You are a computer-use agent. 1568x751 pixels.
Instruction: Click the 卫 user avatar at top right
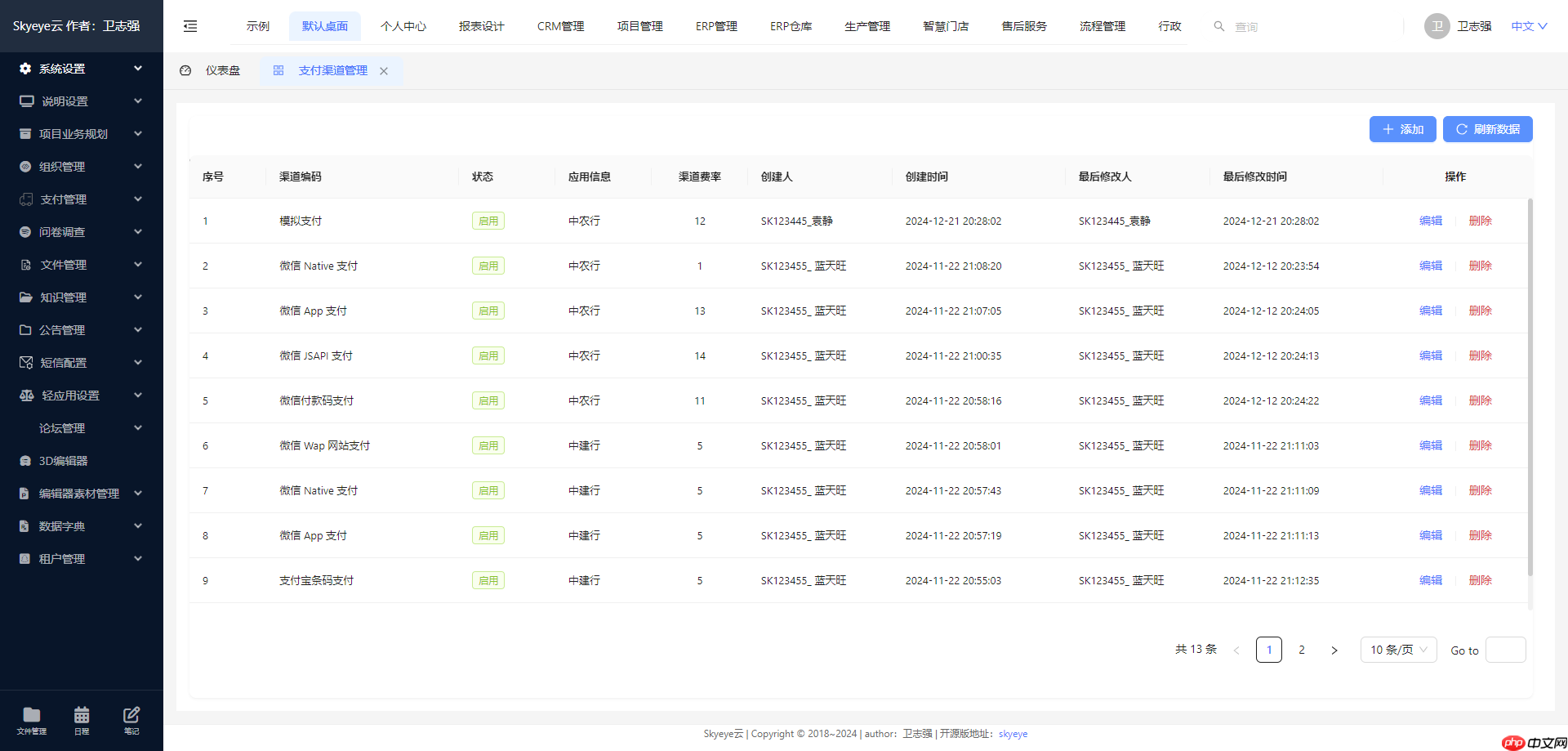[1437, 25]
